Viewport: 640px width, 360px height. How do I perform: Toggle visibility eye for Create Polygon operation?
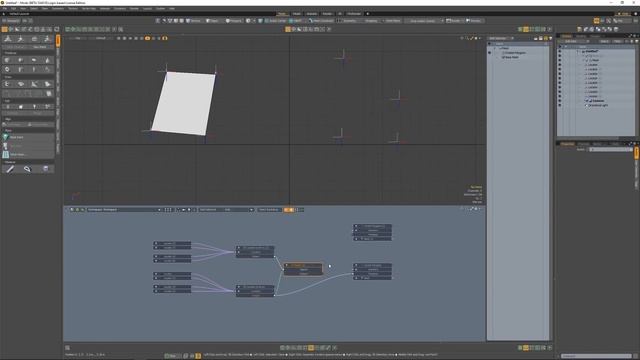click(x=489, y=53)
